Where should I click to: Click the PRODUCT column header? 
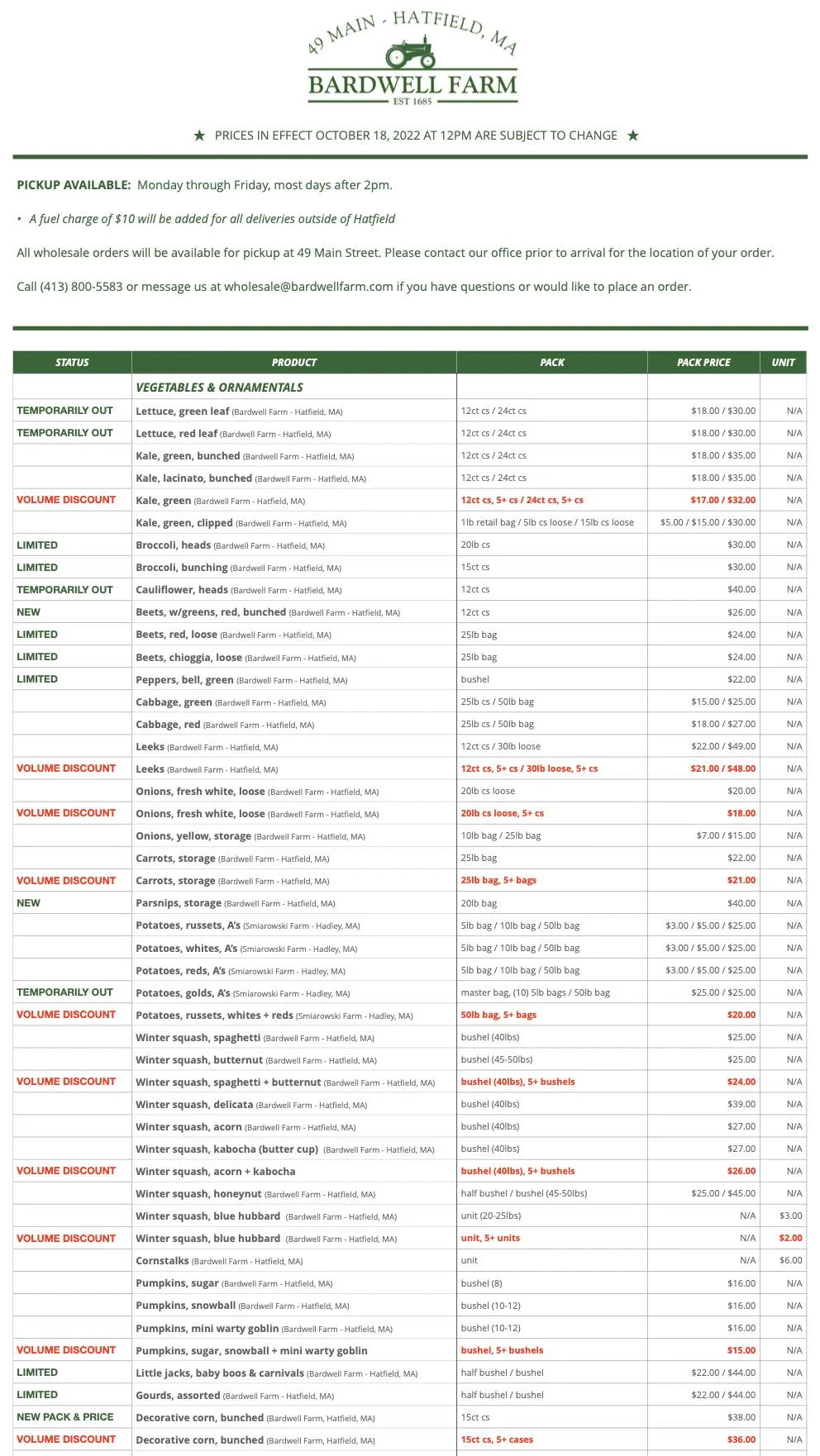tap(293, 362)
